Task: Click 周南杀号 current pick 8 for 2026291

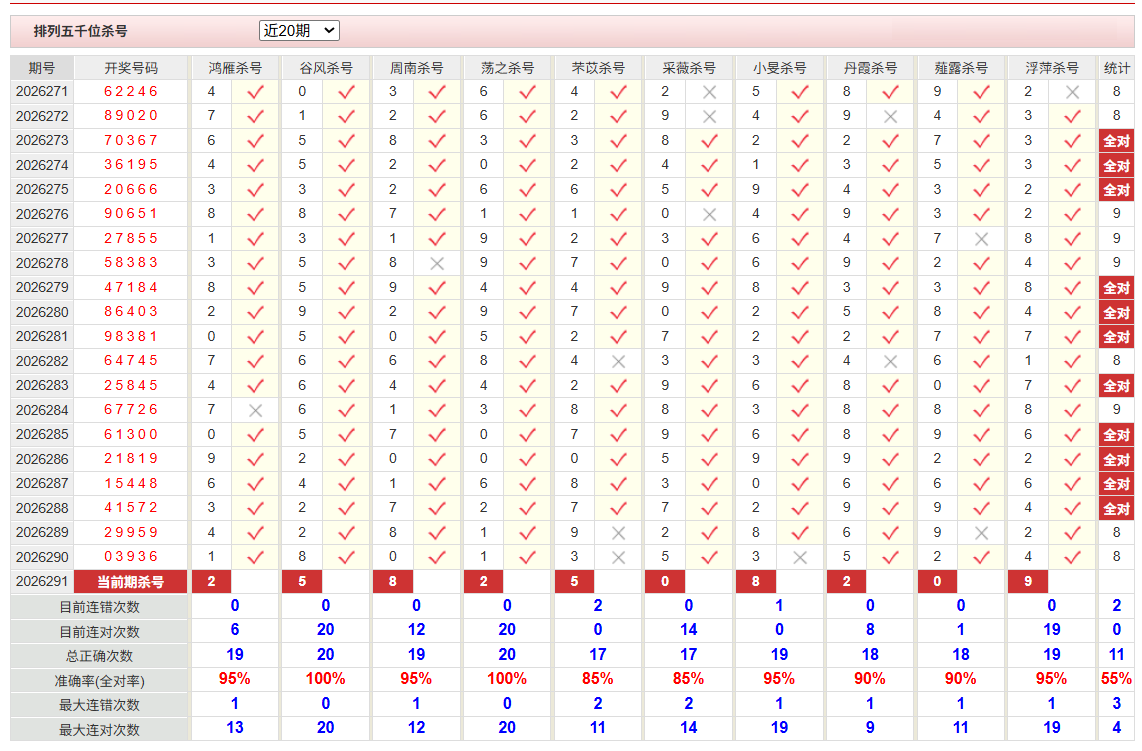Action: point(393,581)
